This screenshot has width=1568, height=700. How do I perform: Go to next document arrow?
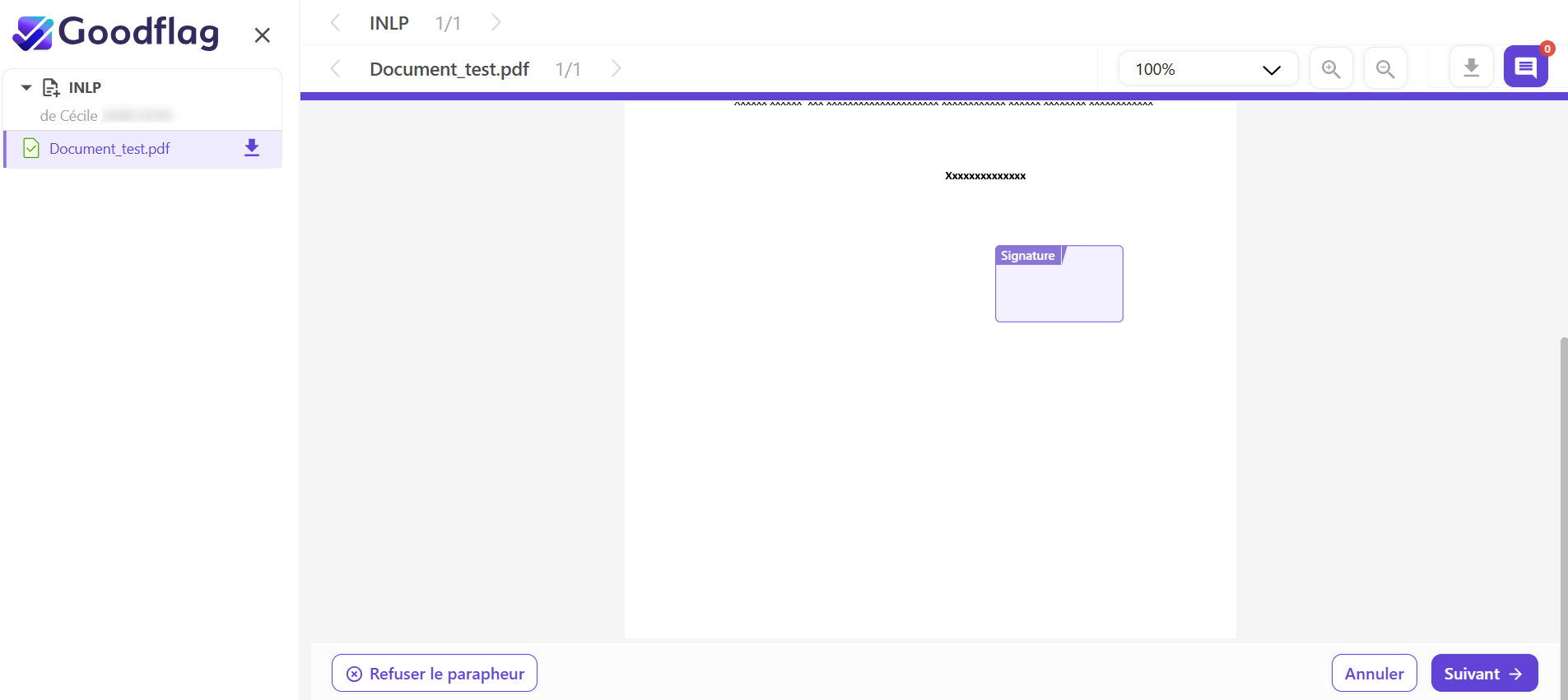(616, 69)
